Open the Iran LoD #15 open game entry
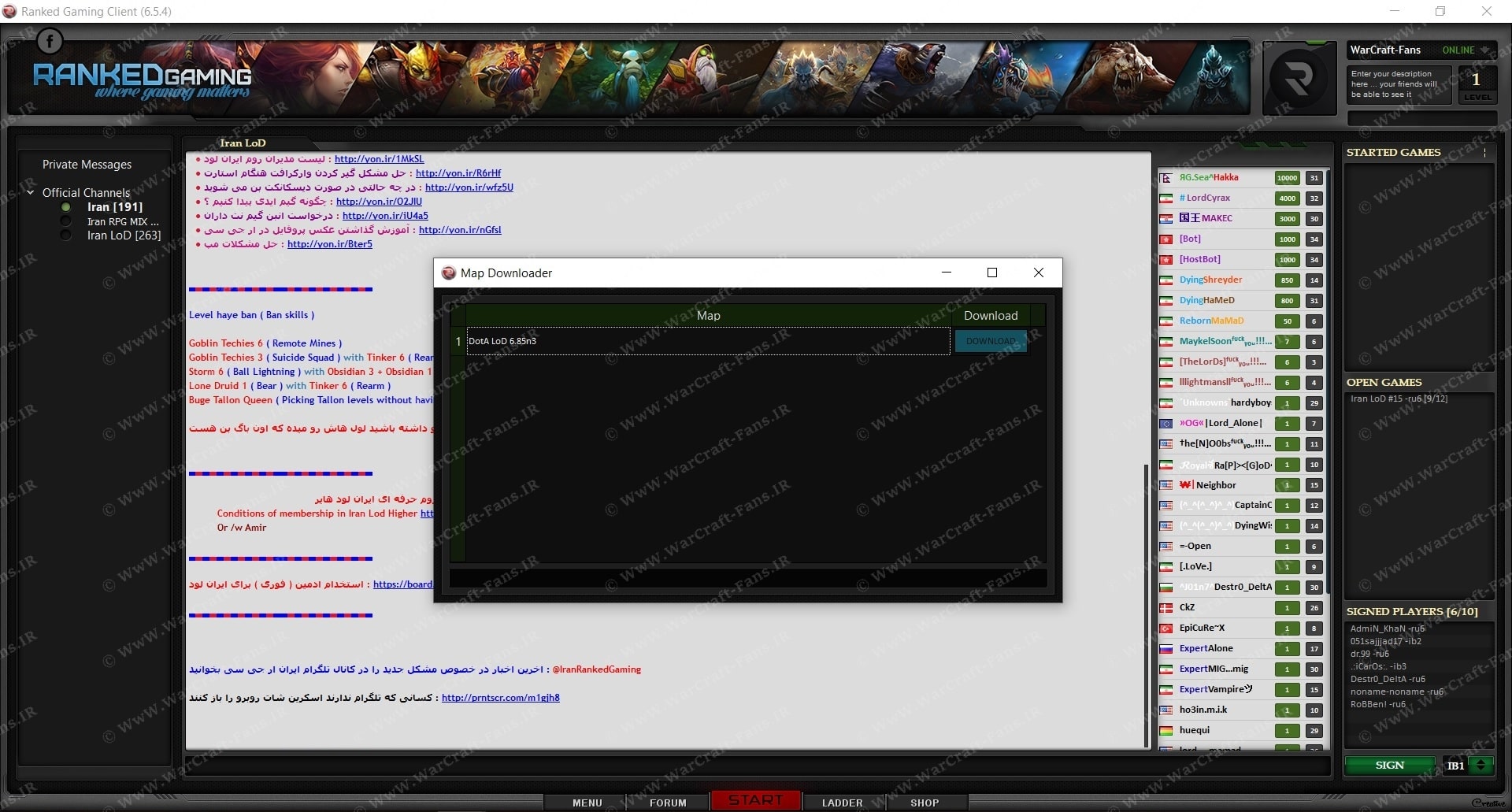 point(1399,399)
